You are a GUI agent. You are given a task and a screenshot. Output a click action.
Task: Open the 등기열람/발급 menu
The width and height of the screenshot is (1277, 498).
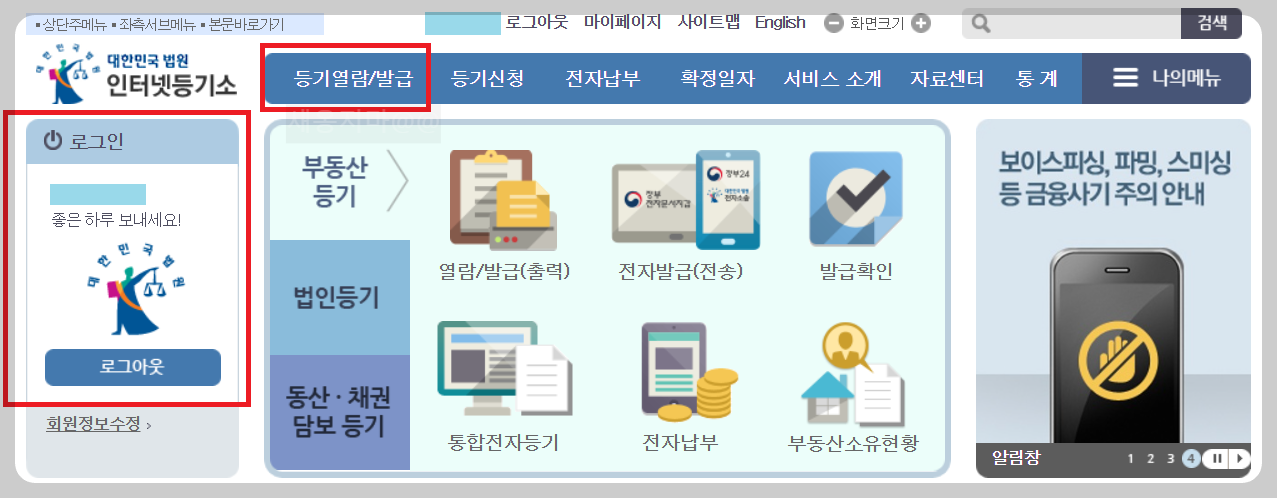coord(353,78)
